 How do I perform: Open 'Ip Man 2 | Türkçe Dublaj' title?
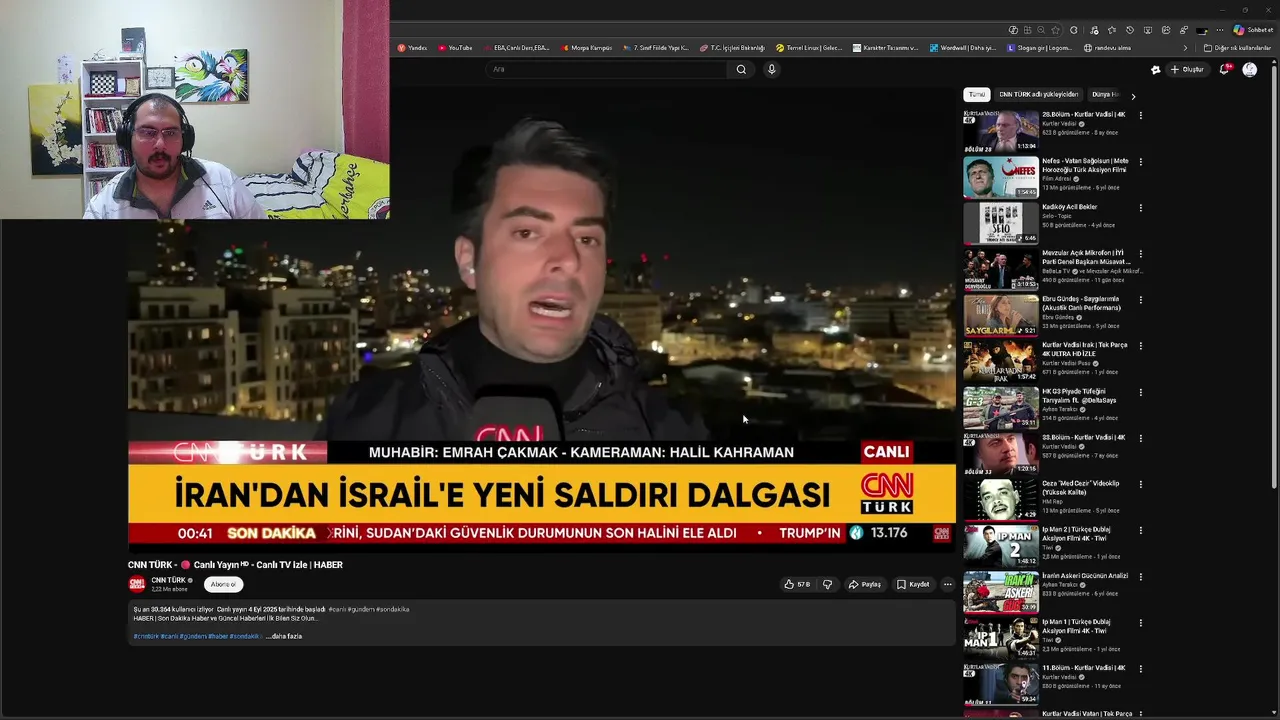[1076, 534]
